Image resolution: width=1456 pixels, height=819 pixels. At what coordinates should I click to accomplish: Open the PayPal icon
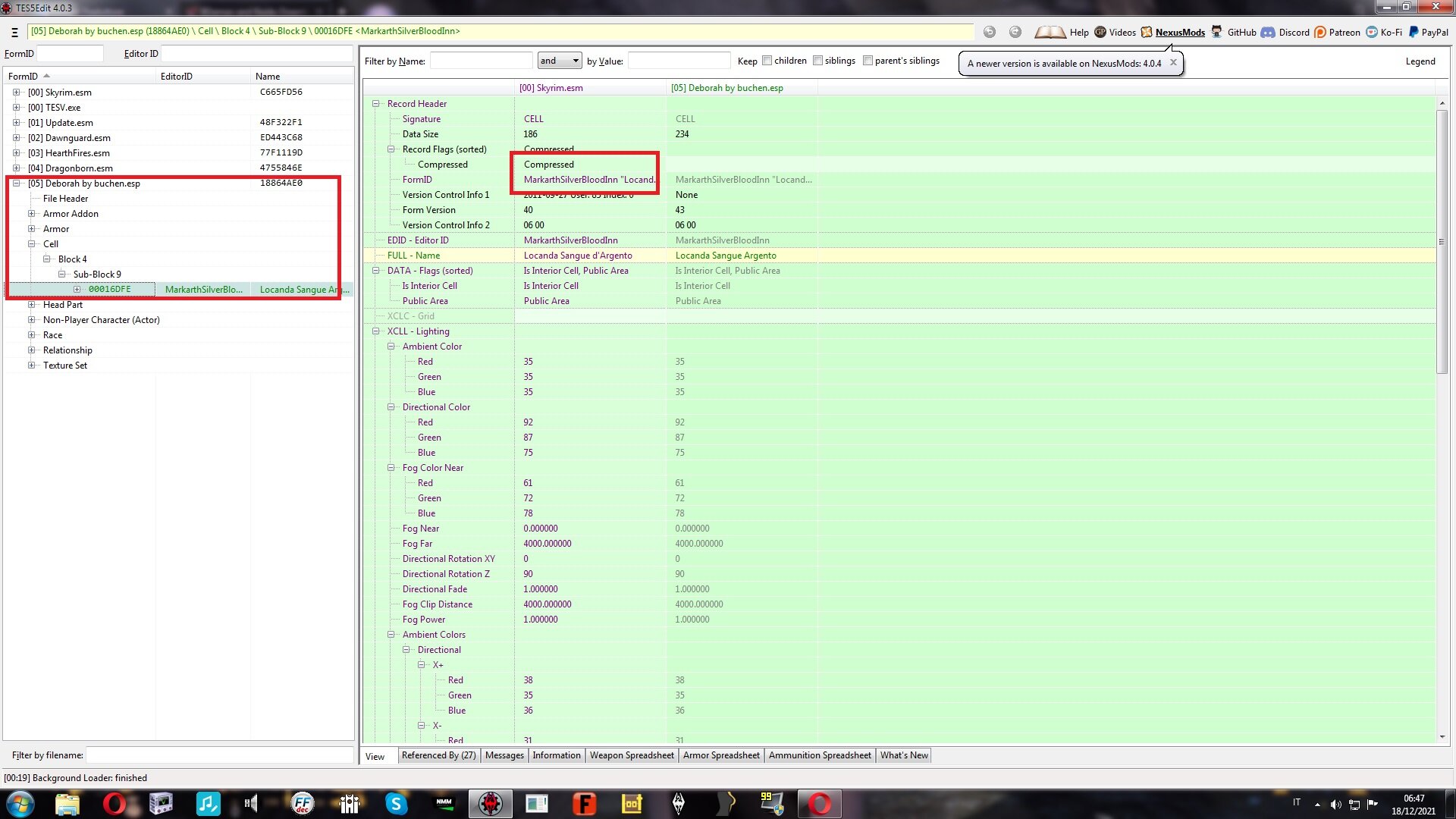[1414, 32]
